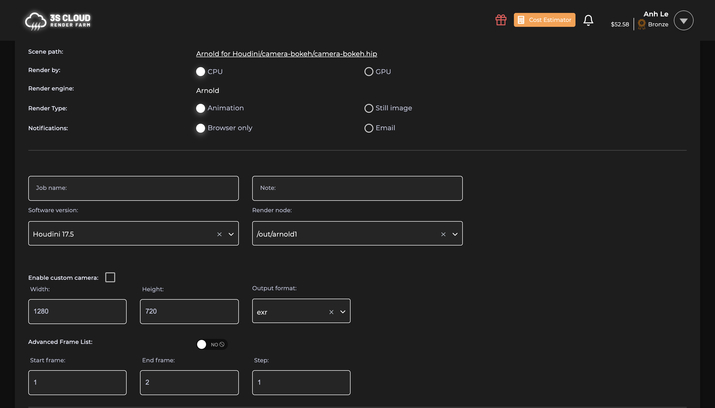
Task: Expand the Anh Le account menu arrow
Action: 684,21
